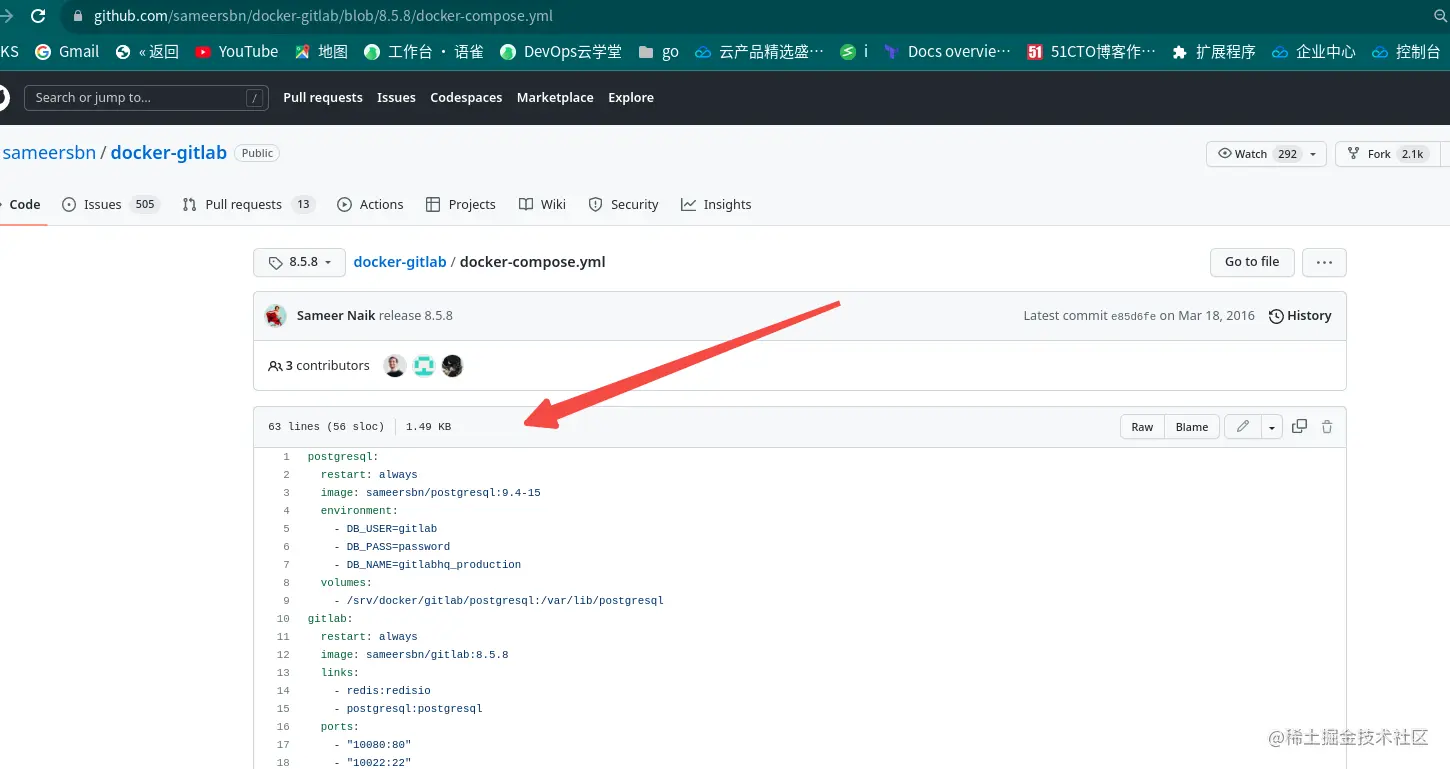Edit the file with the pencil icon
This screenshot has width=1450, height=769.
[1243, 427]
